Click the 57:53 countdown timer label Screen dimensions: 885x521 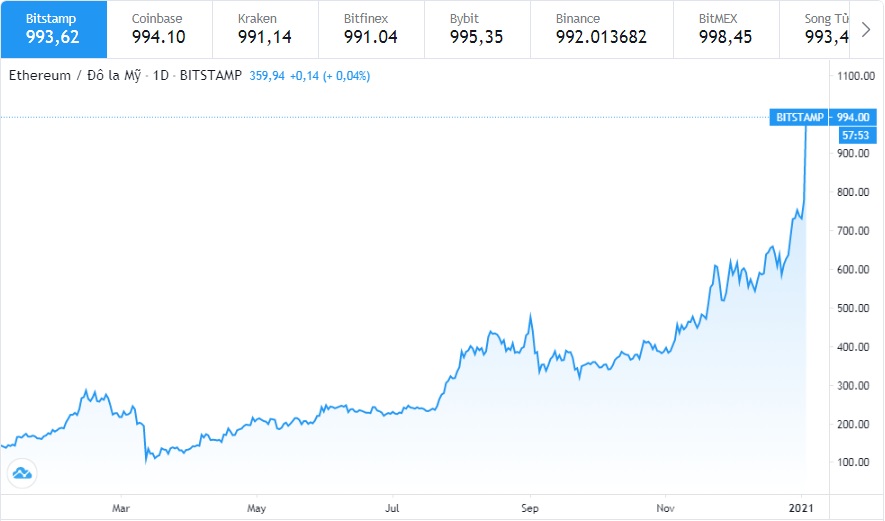[x=855, y=135]
